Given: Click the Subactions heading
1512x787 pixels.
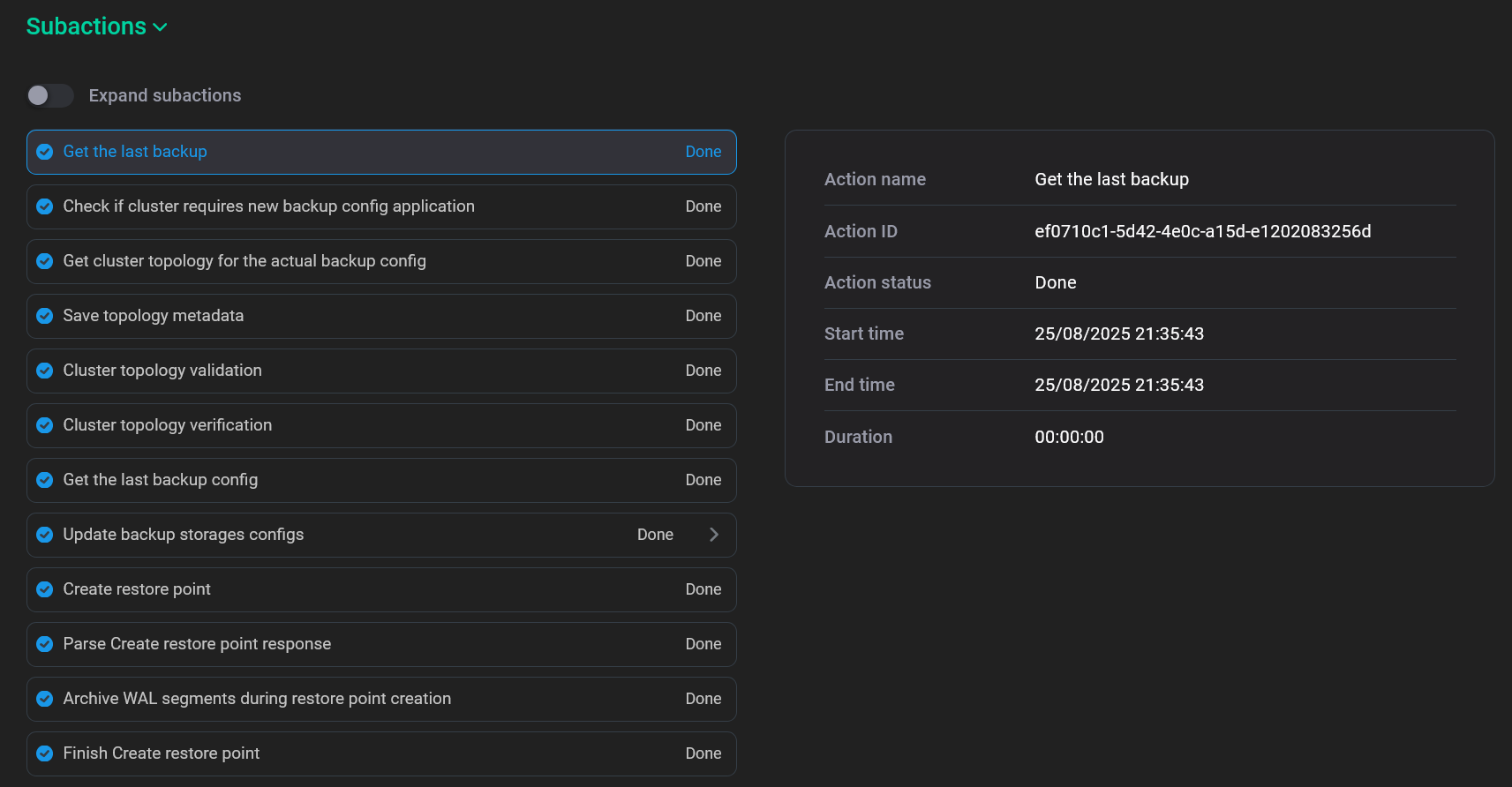Looking at the screenshot, I should tap(87, 26).
